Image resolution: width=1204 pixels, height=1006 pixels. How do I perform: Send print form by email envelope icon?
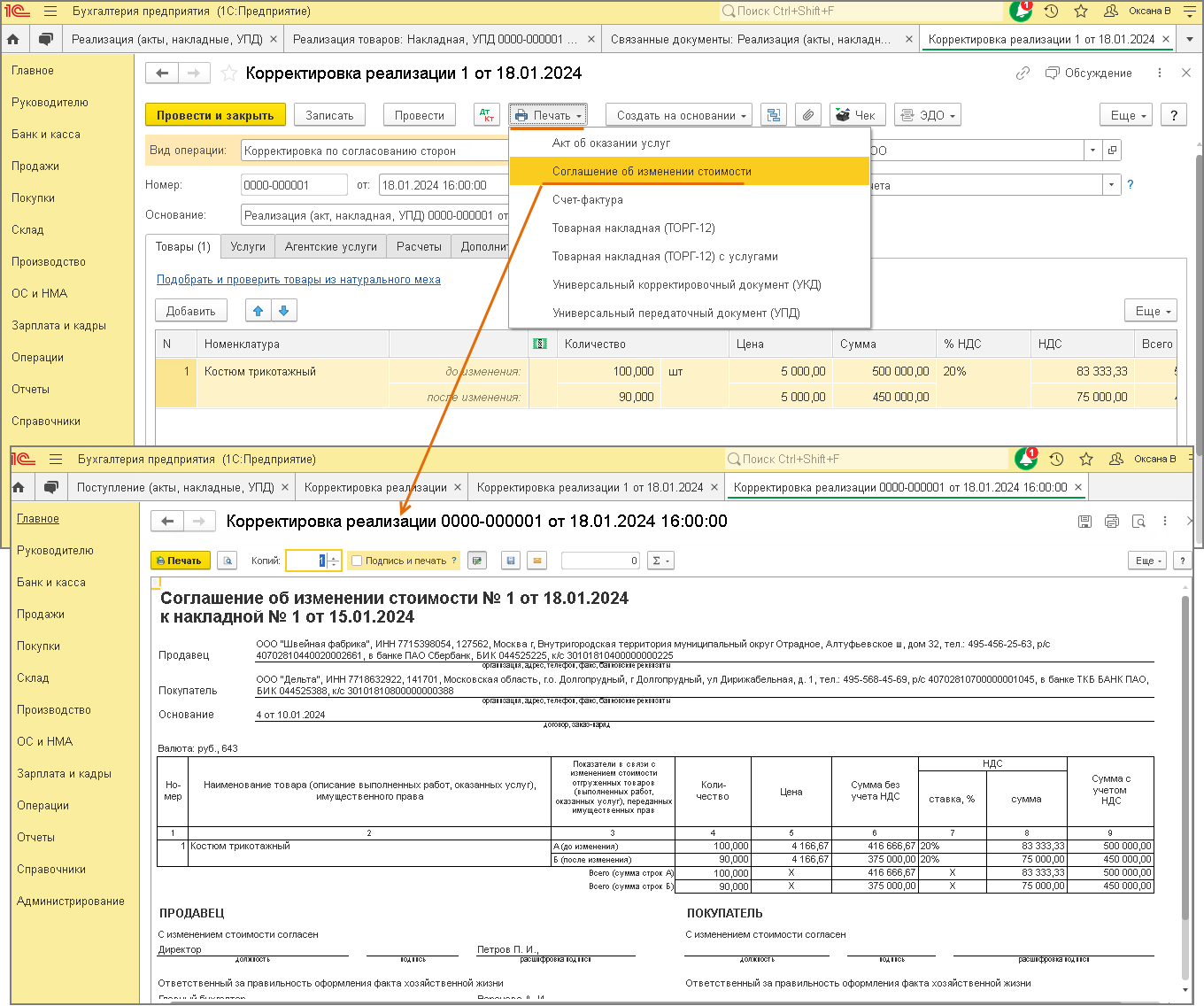coord(536,561)
